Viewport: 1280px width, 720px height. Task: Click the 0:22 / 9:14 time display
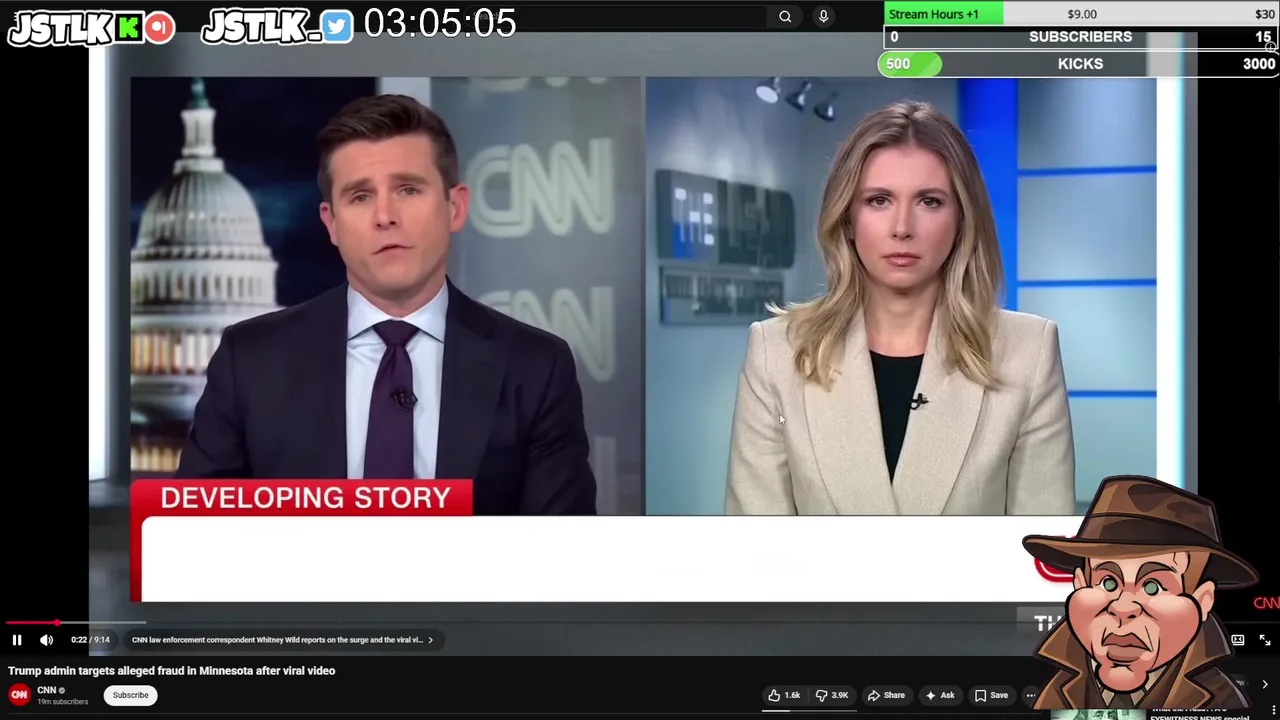(x=90, y=640)
